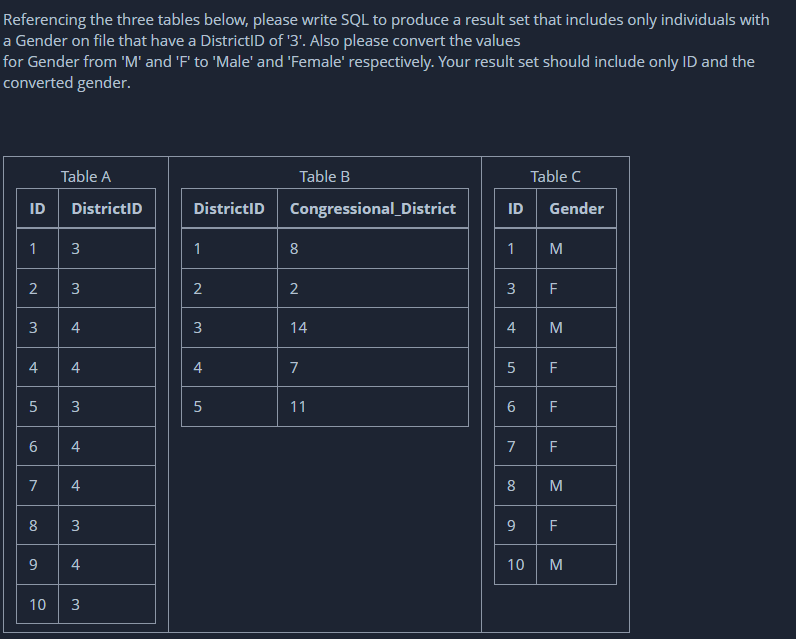This screenshot has width=796, height=639.
Task: Click the ID header in Table A
Action: click(x=38, y=209)
